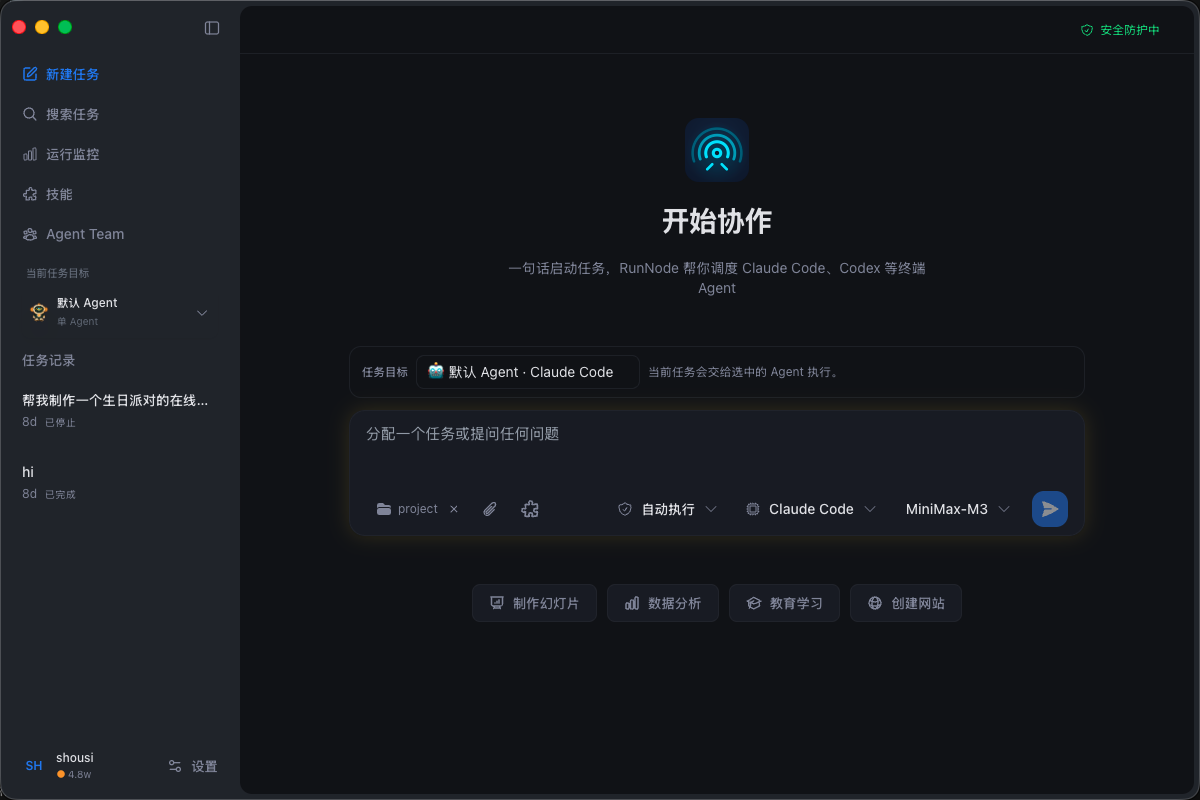Click the shousi username

[x=75, y=758]
